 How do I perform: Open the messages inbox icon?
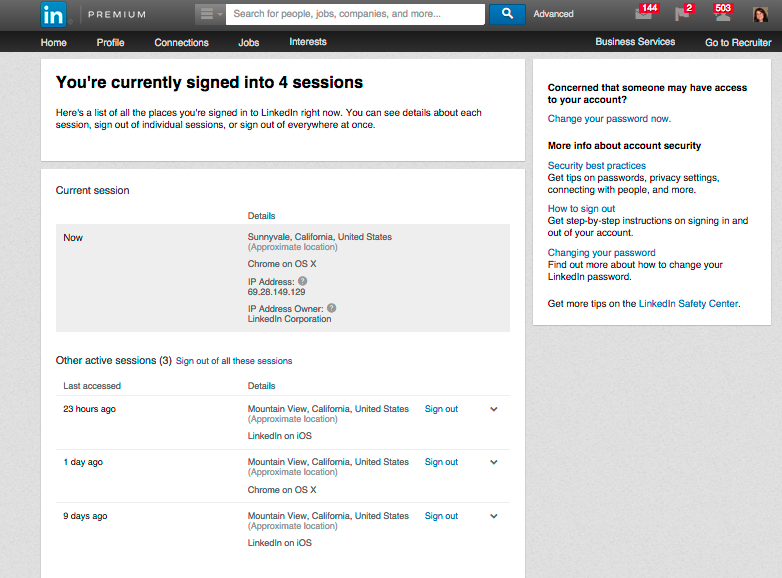click(x=644, y=14)
